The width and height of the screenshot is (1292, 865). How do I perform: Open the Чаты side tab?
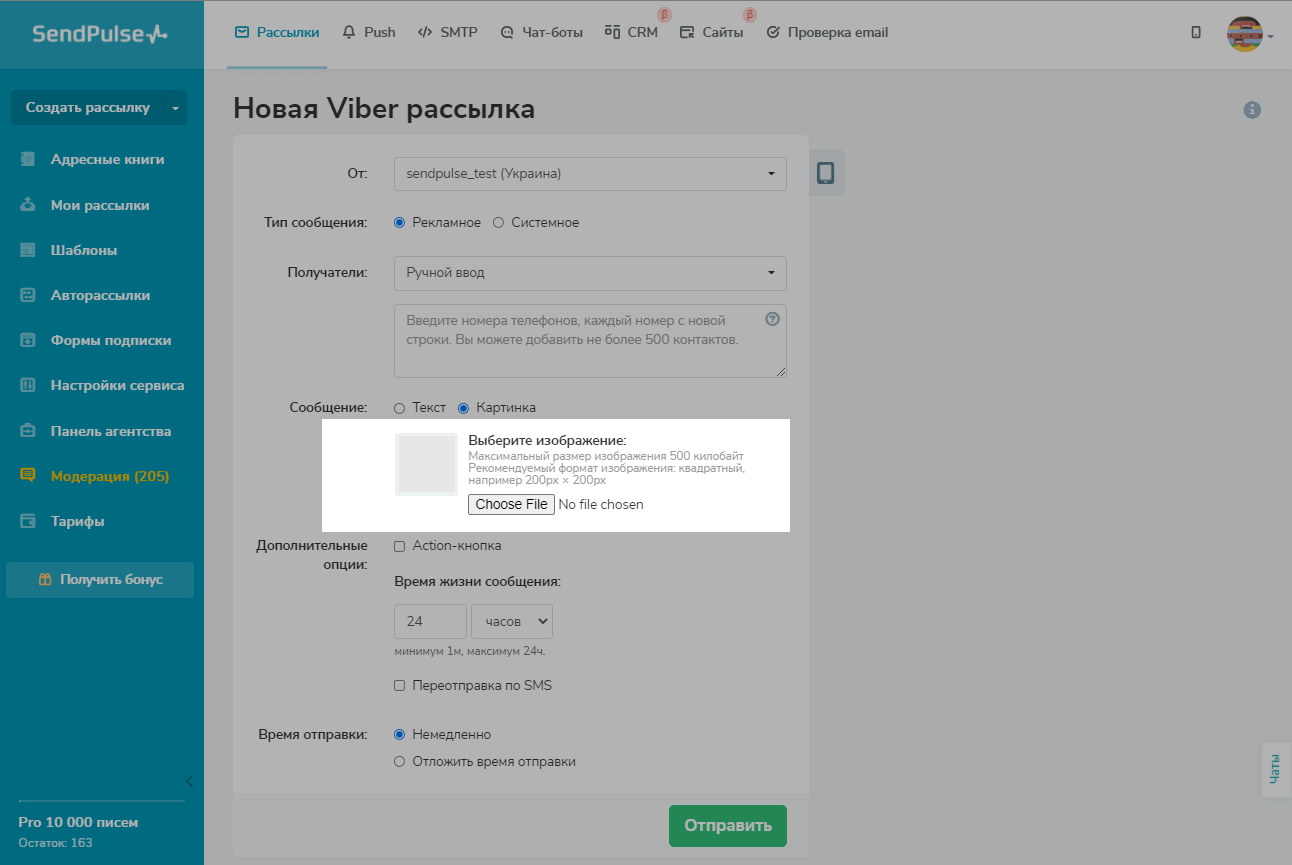[x=1276, y=770]
